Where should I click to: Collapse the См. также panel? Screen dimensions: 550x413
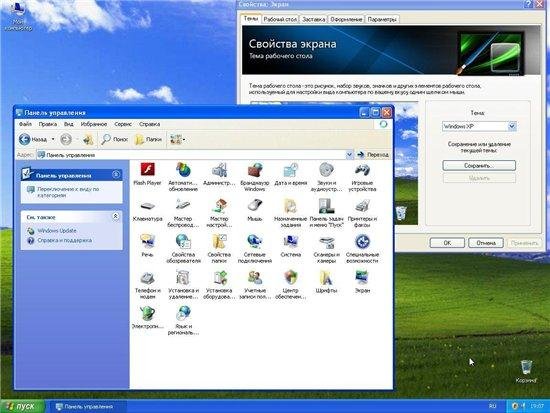click(115, 217)
